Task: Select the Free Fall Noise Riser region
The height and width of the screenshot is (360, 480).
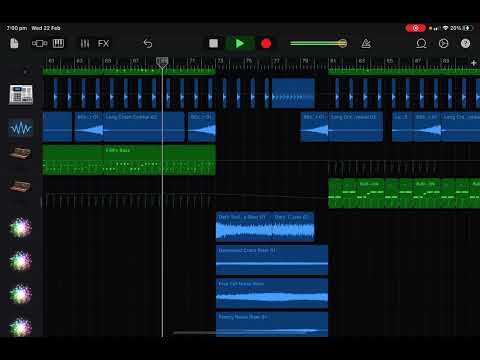Action: 272,293
